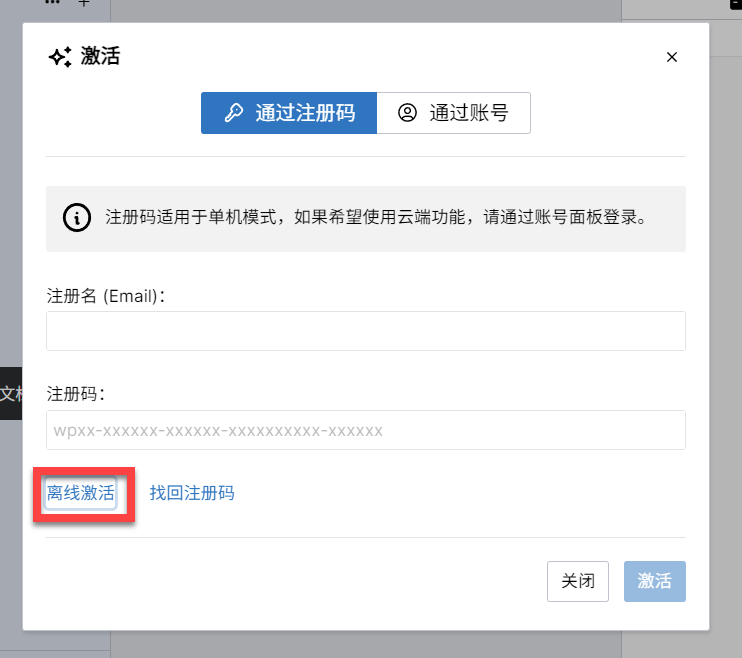Image resolution: width=742 pixels, height=658 pixels.
Task: Click the 注册名 (Email) field label
Action: 106,296
